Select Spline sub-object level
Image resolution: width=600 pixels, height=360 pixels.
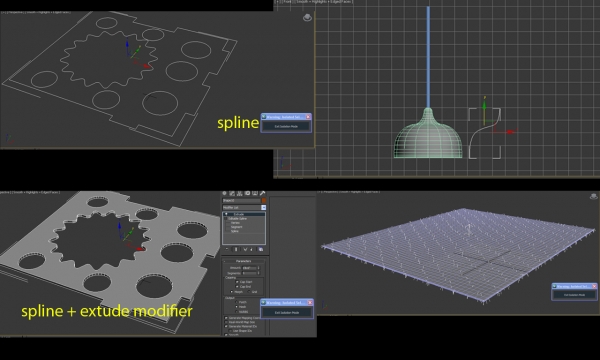click(x=235, y=231)
